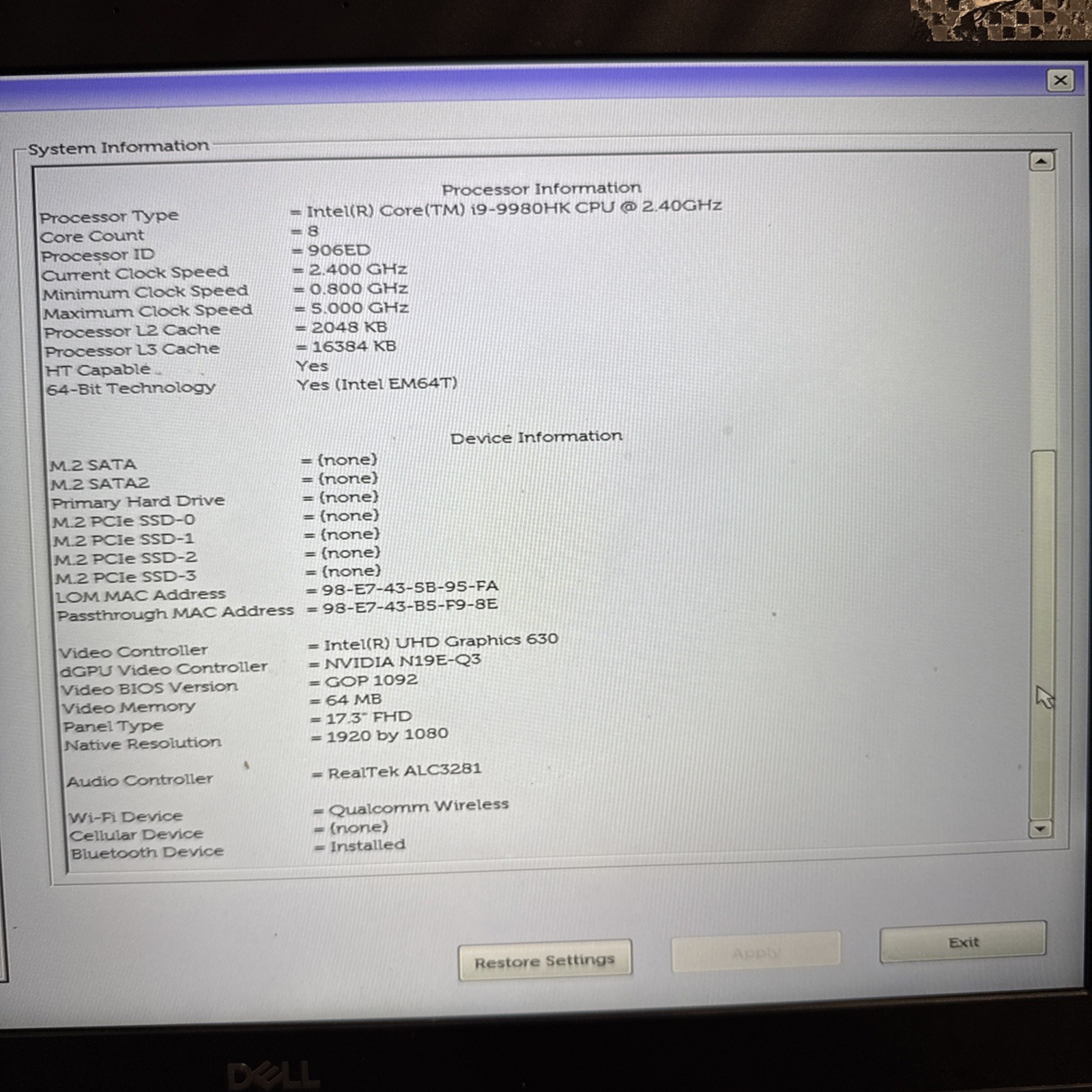The height and width of the screenshot is (1092, 1092).
Task: Click the M.2 PCIe SSD-0 label
Action: [x=124, y=521]
